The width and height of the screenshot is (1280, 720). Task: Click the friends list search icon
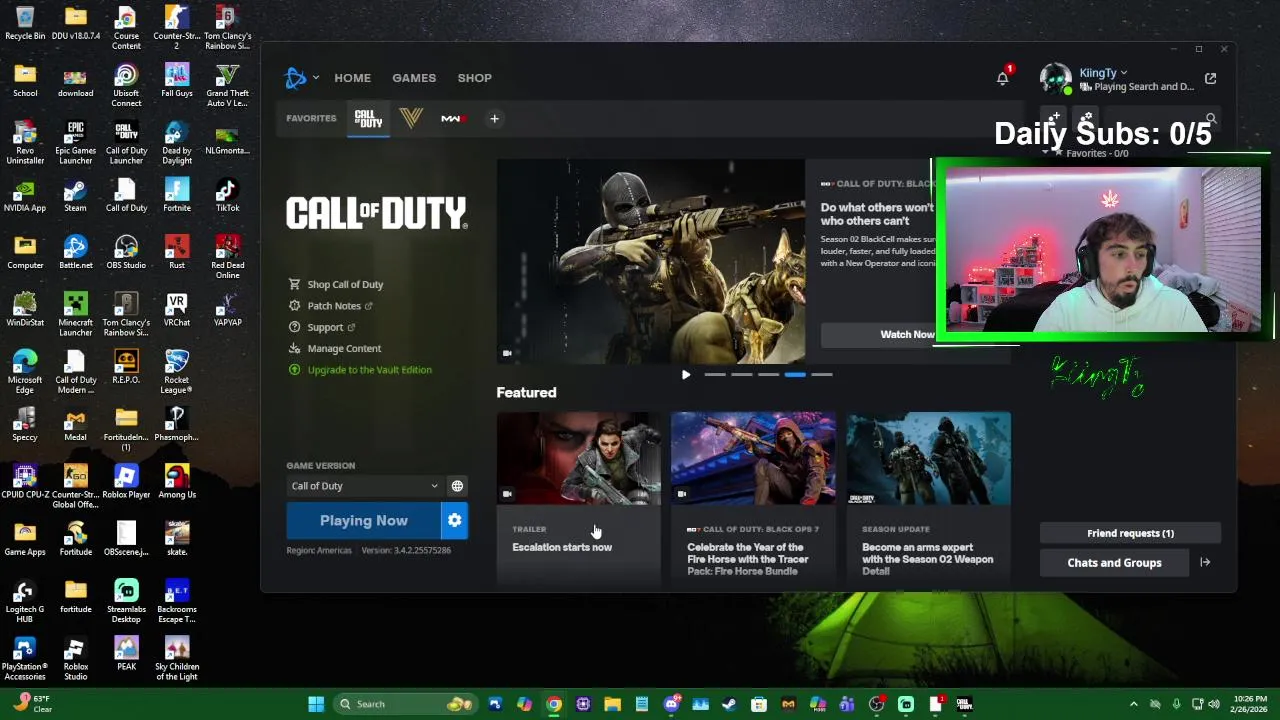click(x=1211, y=119)
